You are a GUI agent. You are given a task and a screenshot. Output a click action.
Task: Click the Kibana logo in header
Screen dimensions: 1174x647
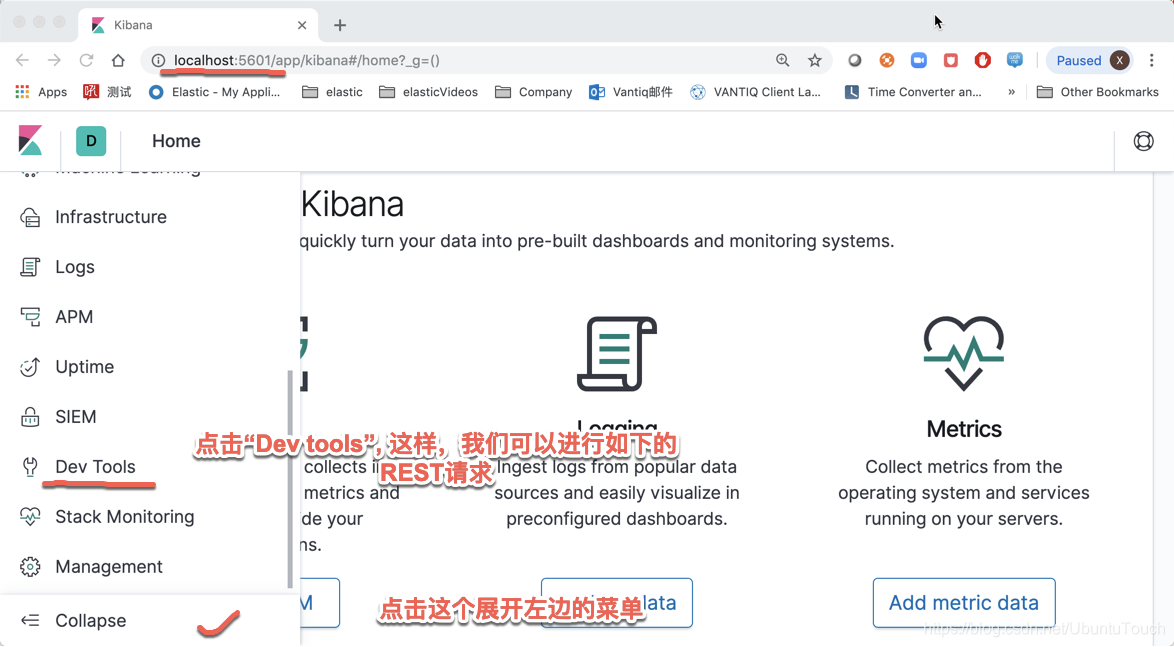coord(30,141)
